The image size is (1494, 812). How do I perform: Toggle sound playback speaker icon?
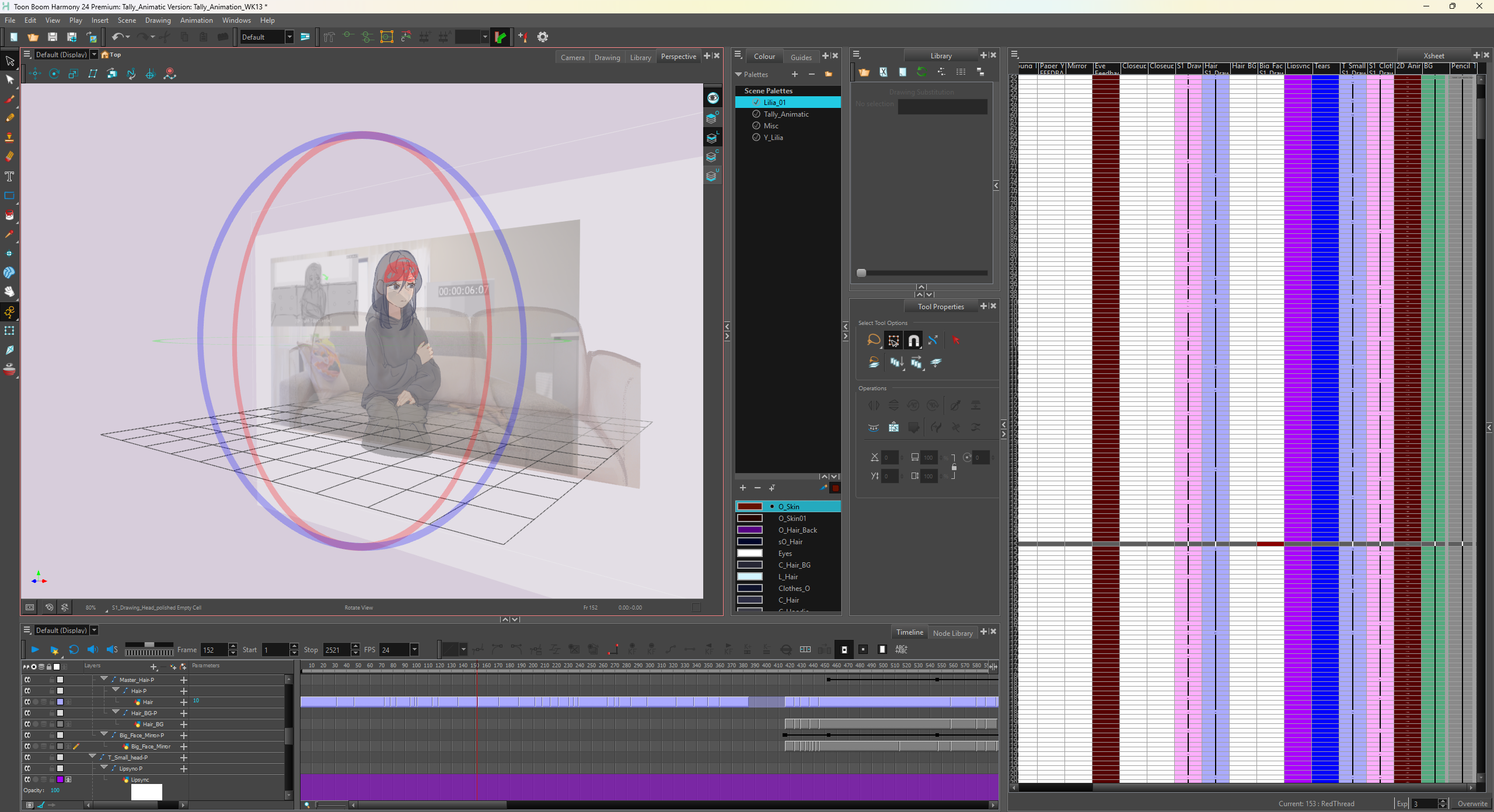(92, 649)
